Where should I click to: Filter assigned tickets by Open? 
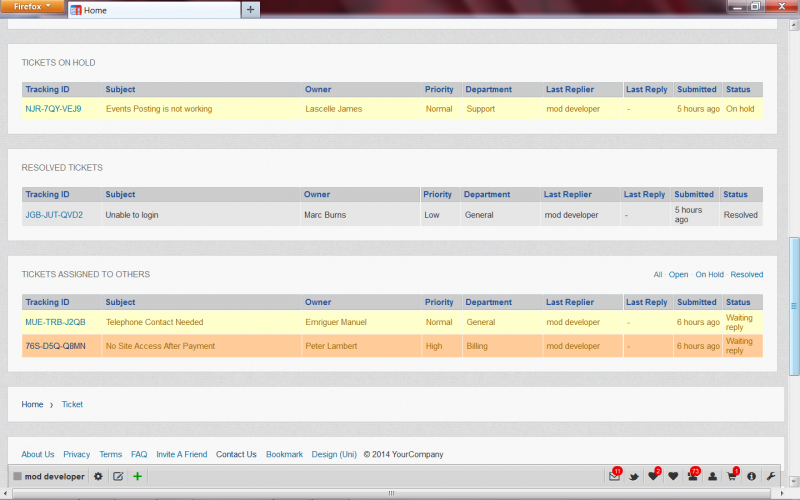[x=678, y=274]
